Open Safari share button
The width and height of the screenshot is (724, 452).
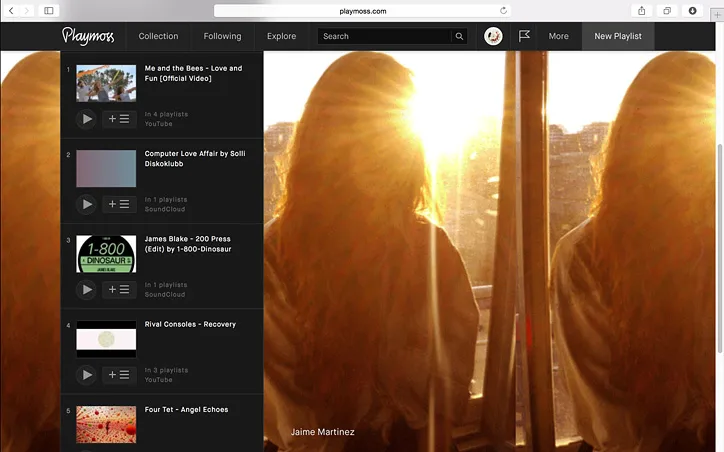click(642, 11)
